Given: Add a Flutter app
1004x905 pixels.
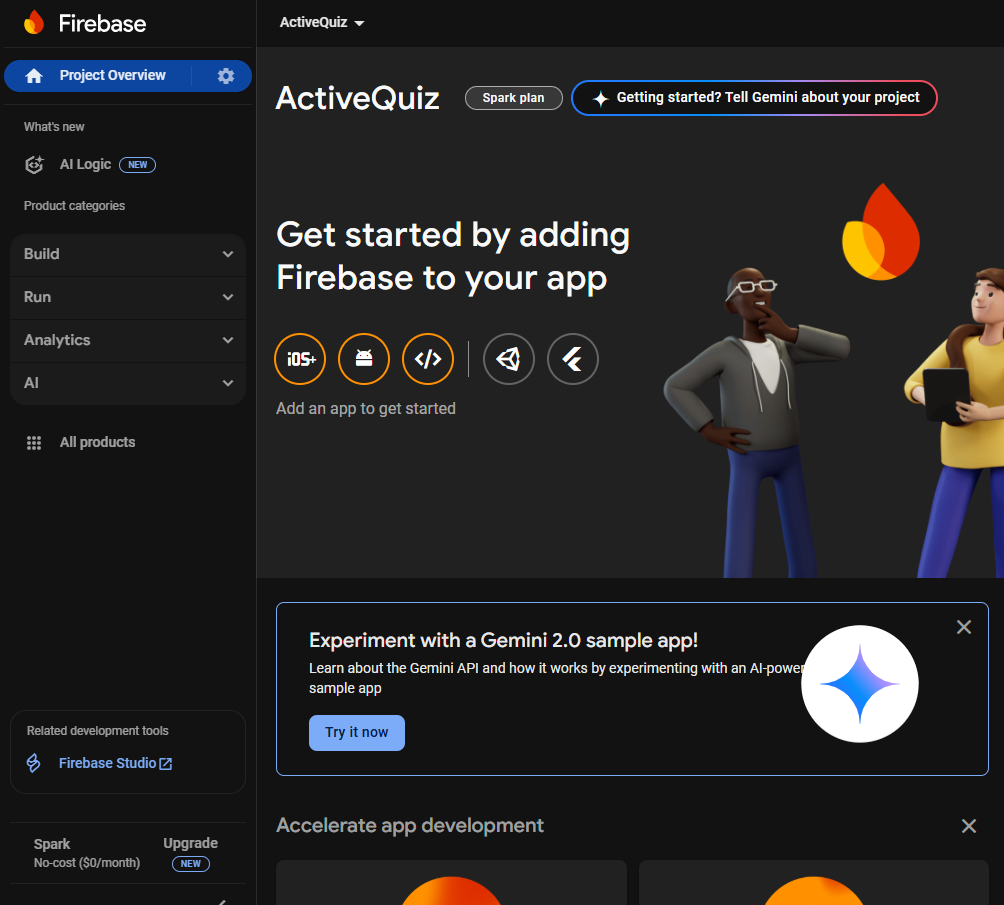Looking at the screenshot, I should (573, 359).
